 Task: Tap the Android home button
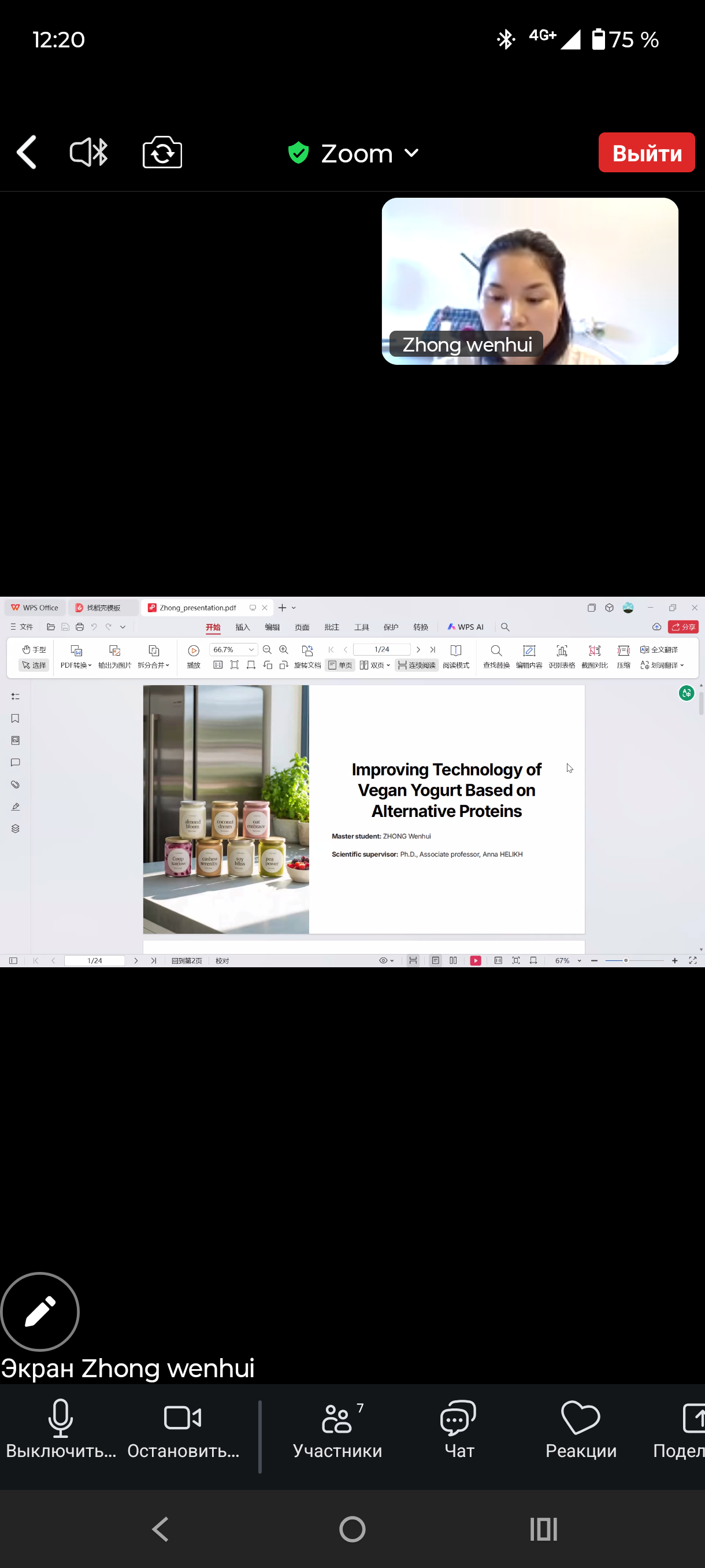pos(352,1529)
